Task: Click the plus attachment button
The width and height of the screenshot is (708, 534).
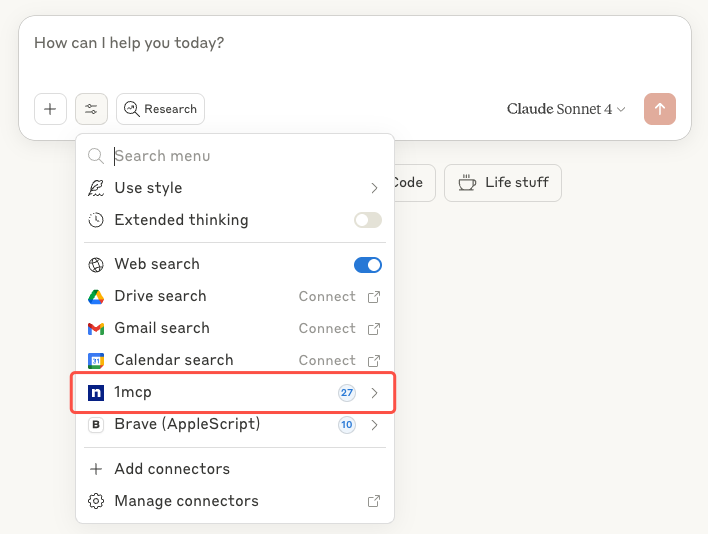Action: pos(50,109)
